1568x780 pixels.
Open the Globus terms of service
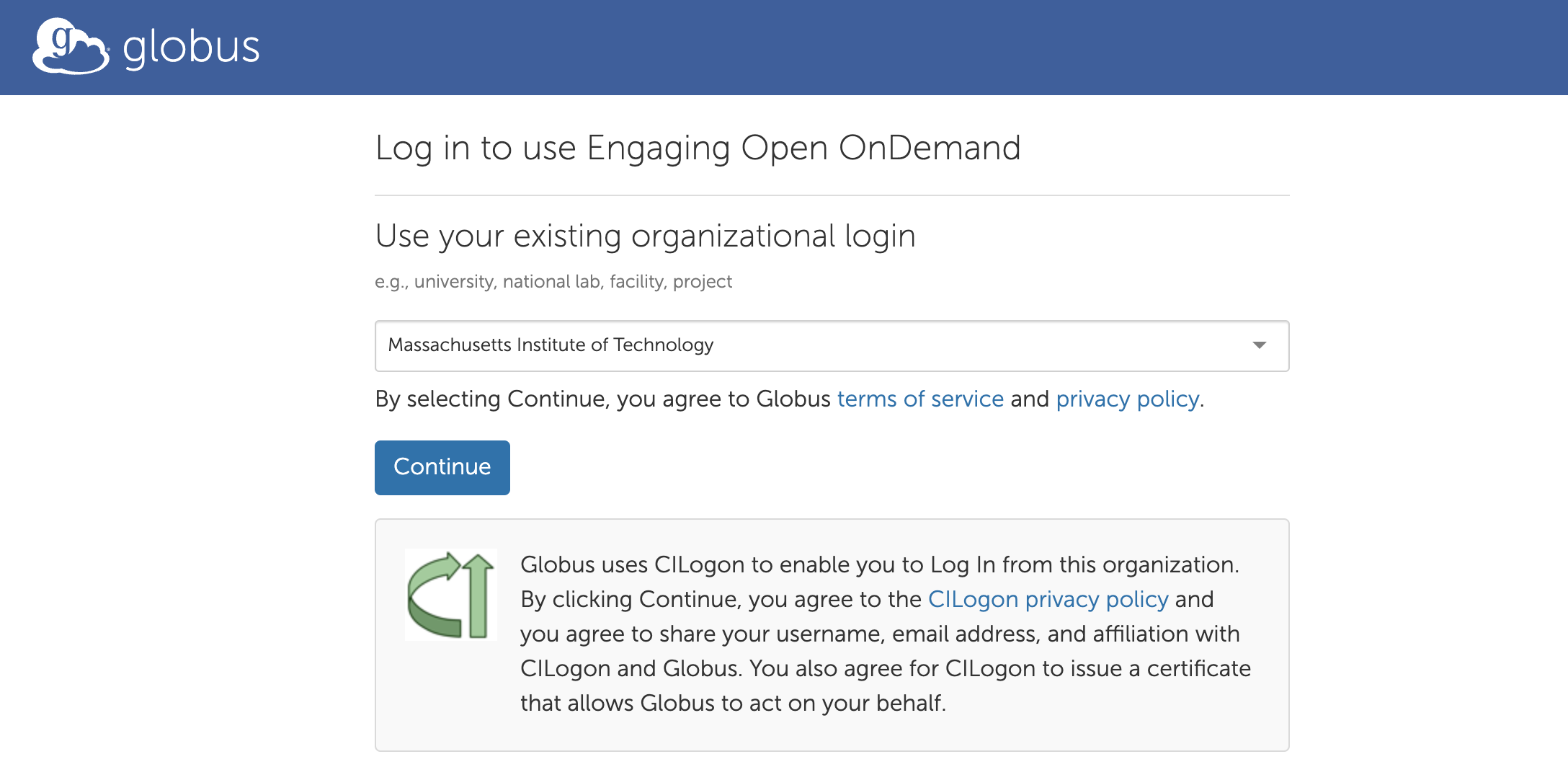coord(920,399)
